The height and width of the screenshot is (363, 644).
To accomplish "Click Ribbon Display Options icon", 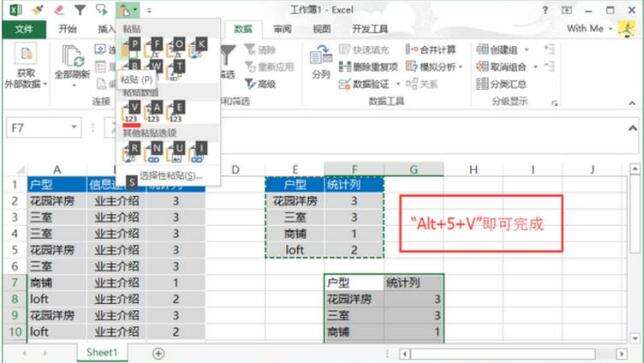I will 567,10.
